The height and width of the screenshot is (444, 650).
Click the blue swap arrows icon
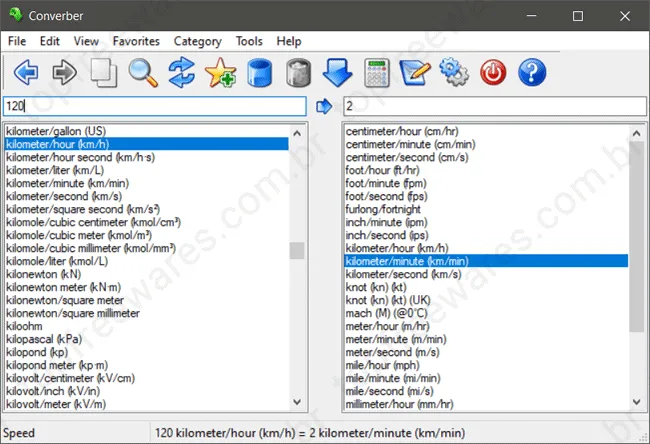click(182, 73)
